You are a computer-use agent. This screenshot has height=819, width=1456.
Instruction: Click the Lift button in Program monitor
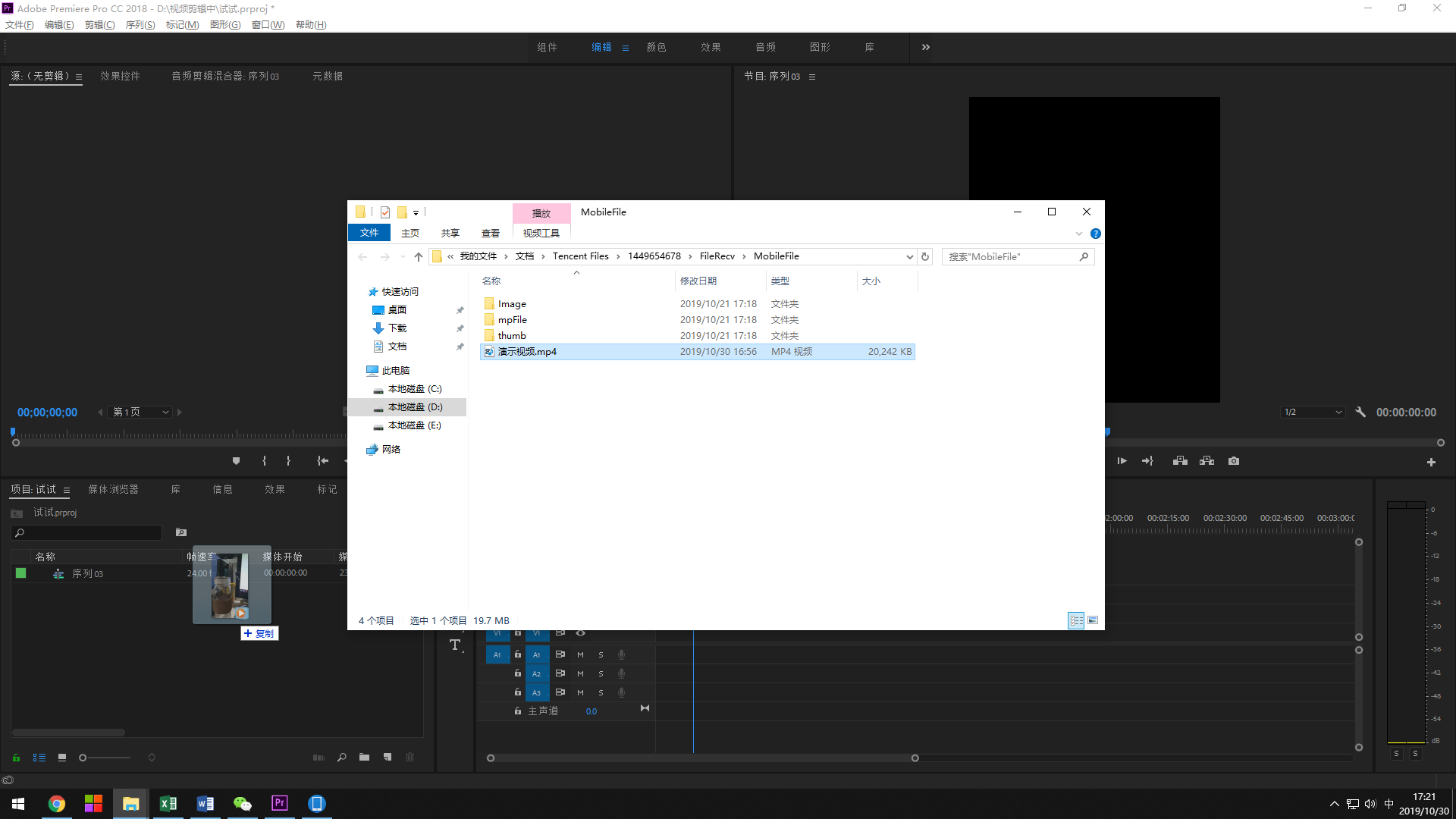click(x=1180, y=461)
